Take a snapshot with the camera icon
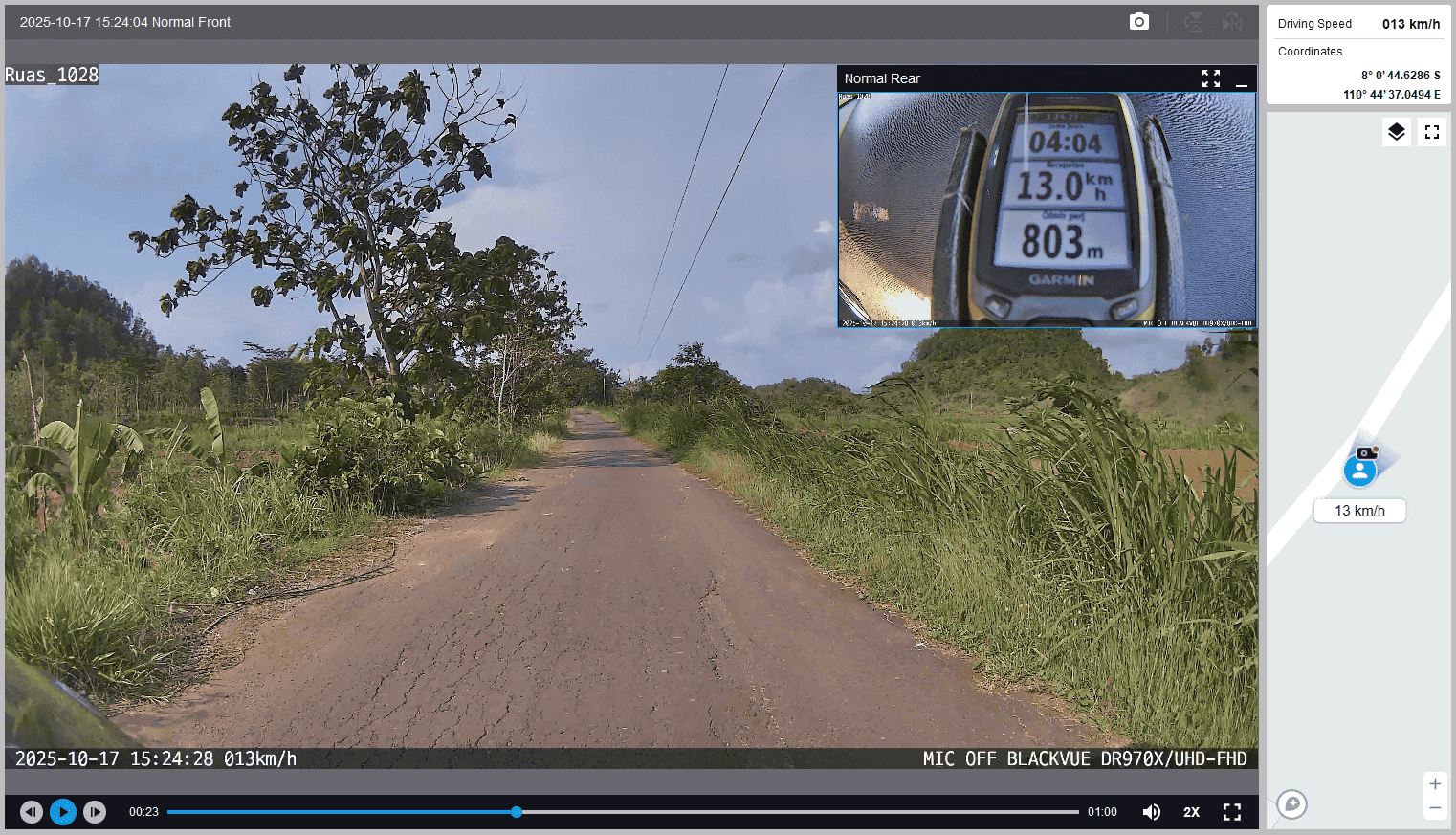1456x835 pixels. click(1138, 22)
